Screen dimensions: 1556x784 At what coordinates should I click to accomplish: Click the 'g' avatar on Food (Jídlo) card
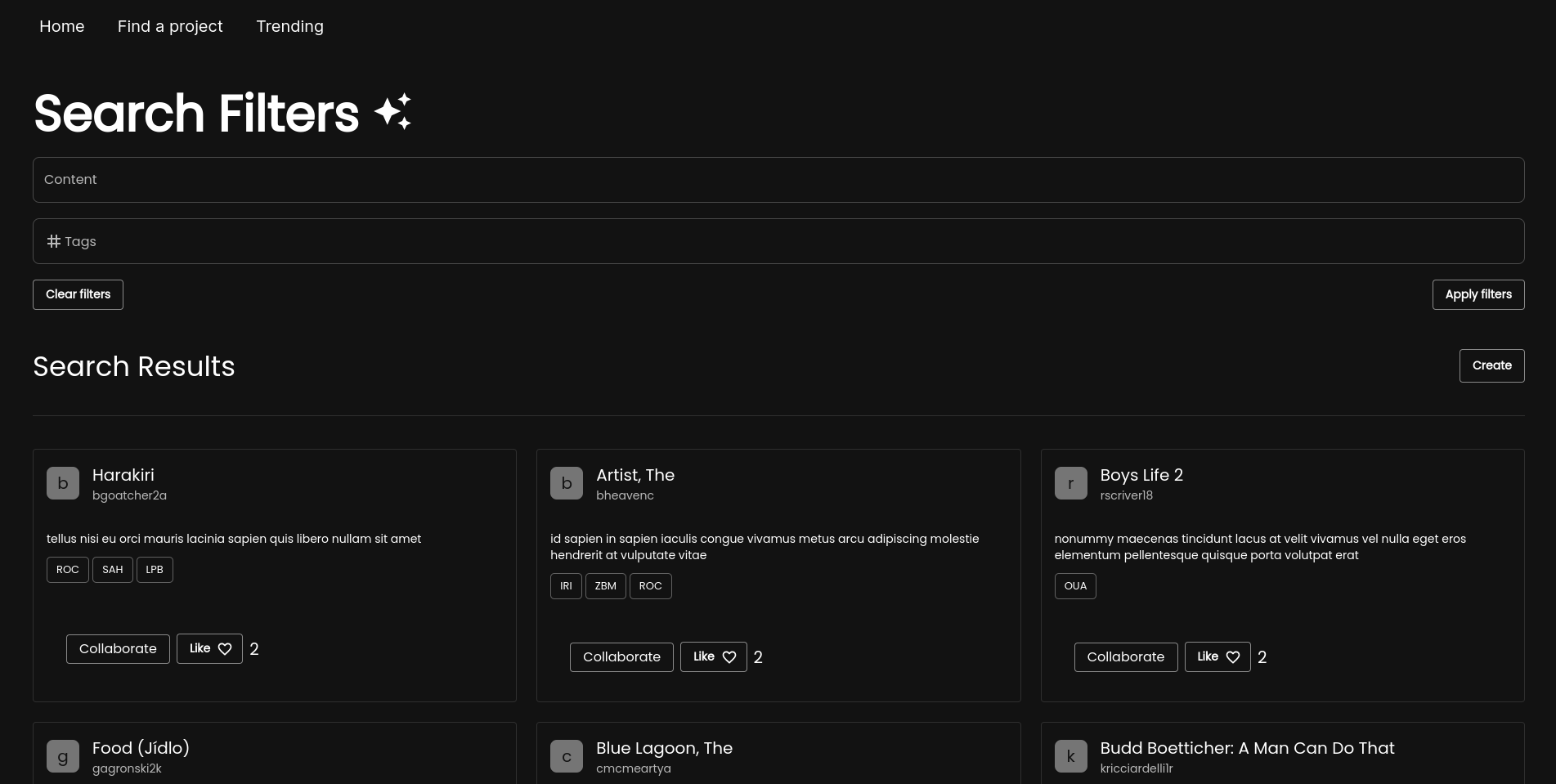[x=63, y=756]
